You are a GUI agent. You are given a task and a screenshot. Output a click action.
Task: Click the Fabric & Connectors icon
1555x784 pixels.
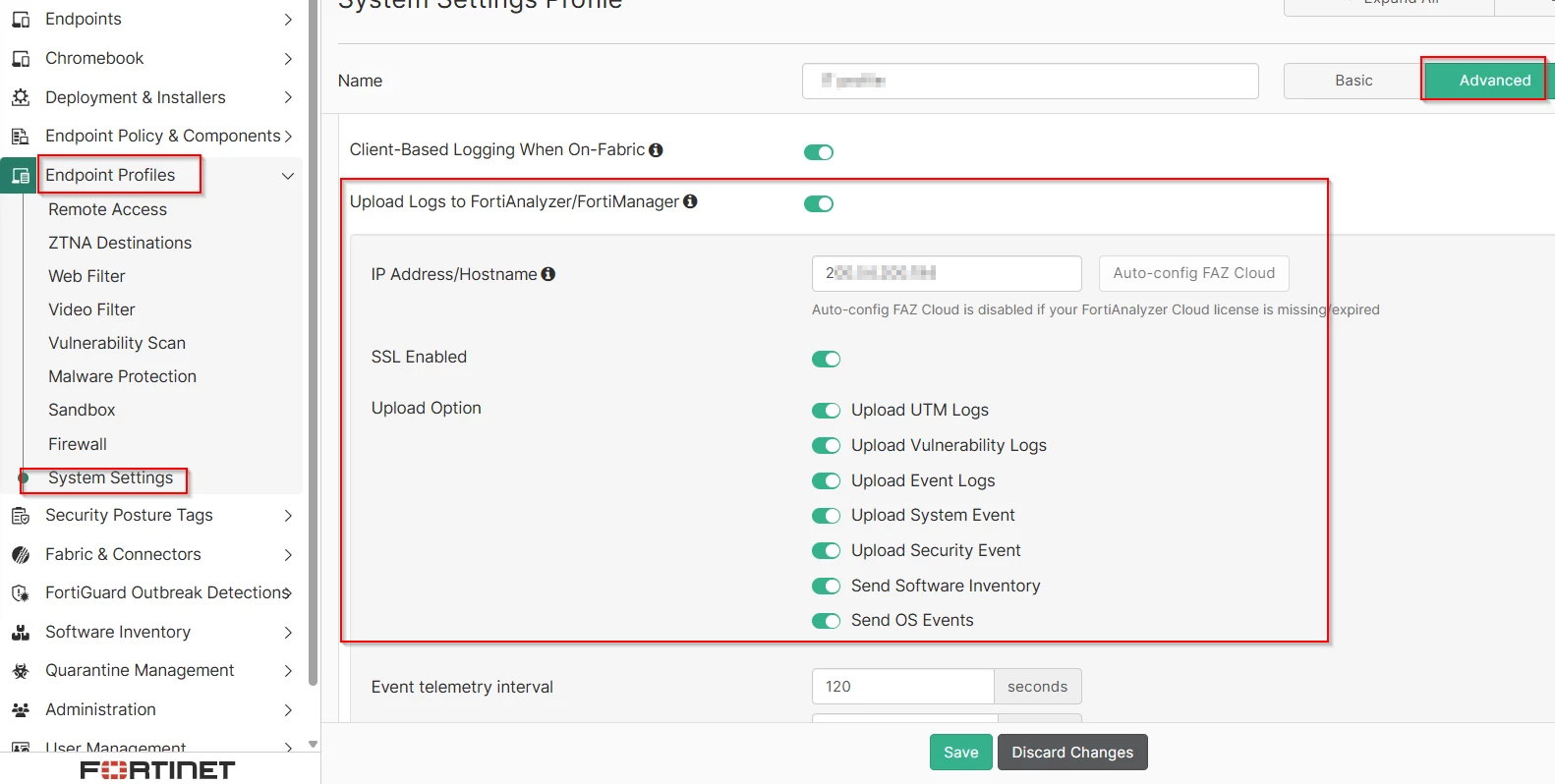[x=21, y=555]
